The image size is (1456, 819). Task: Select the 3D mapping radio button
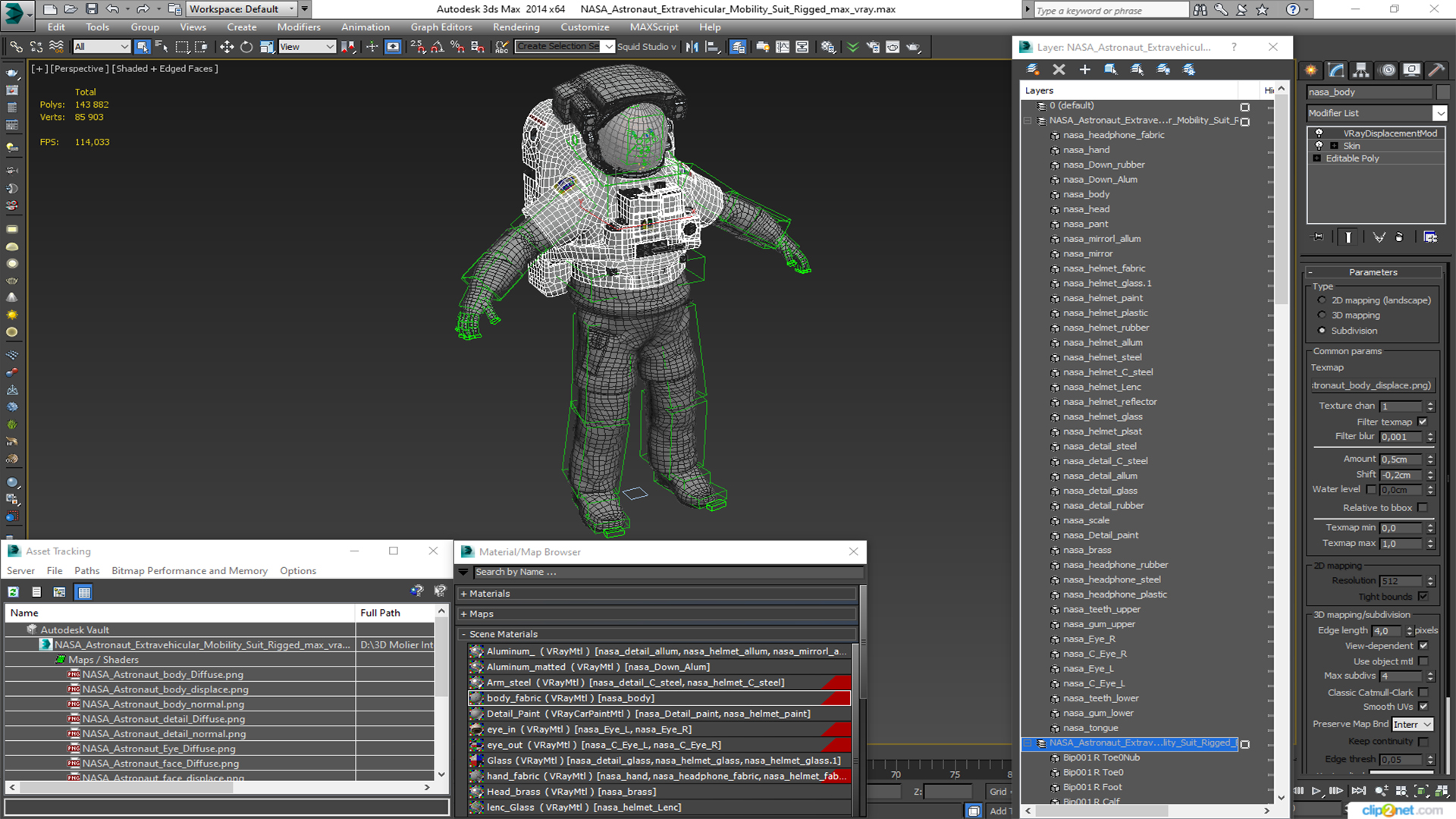click(1323, 315)
